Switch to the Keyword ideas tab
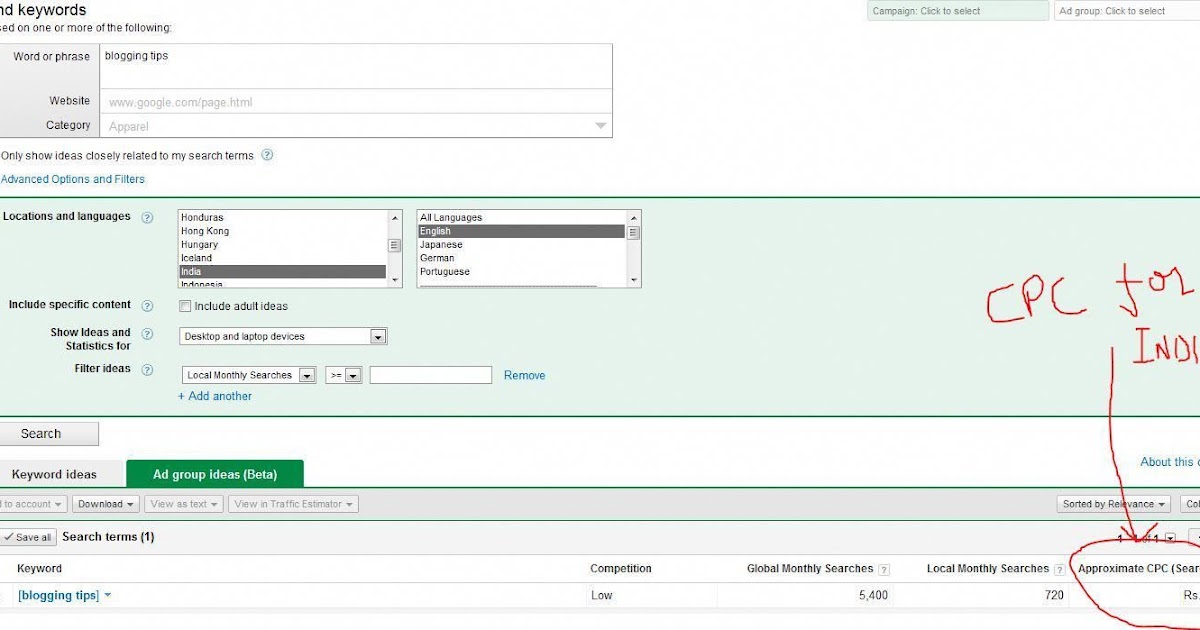 pos(54,474)
